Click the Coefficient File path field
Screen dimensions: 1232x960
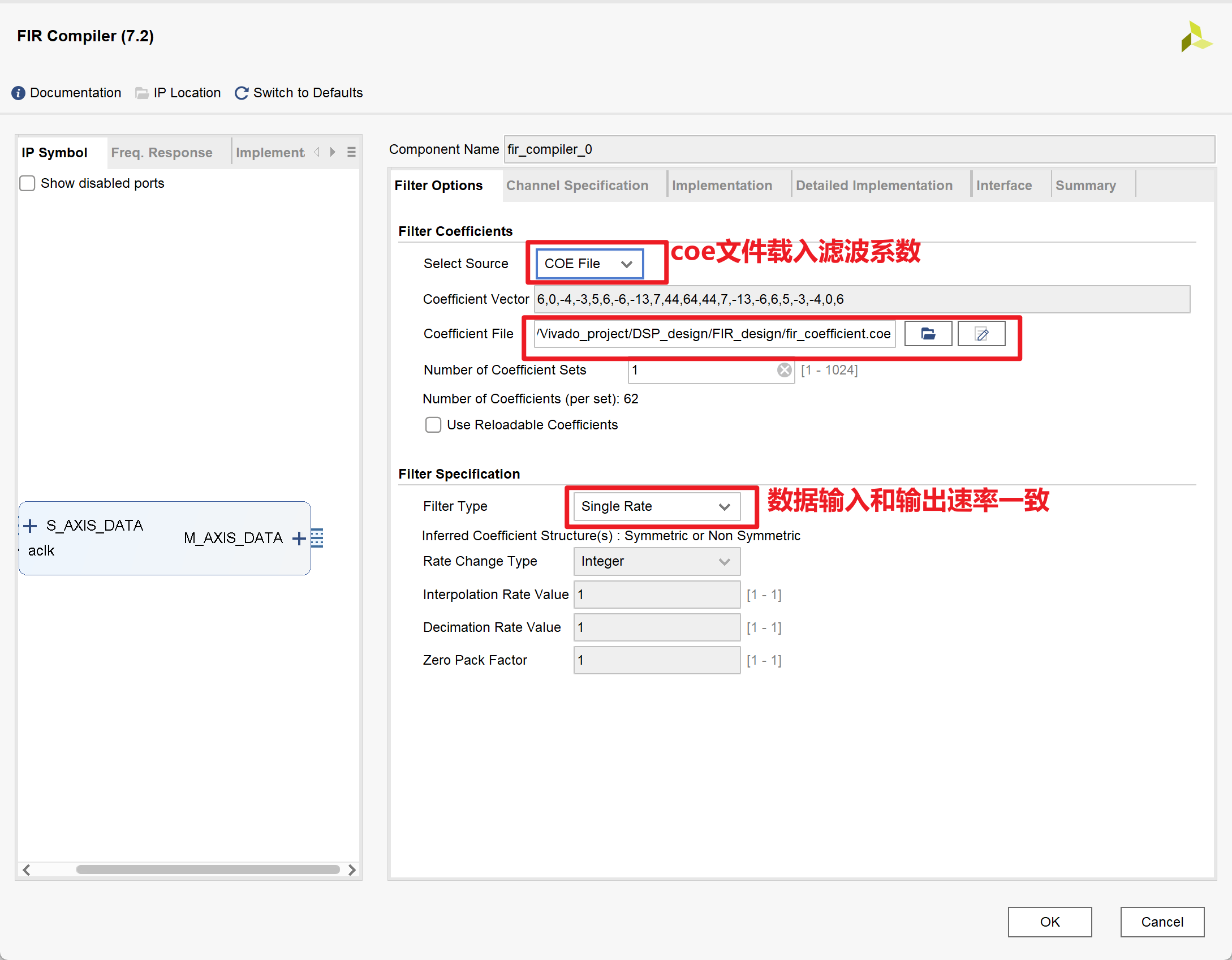(x=714, y=334)
